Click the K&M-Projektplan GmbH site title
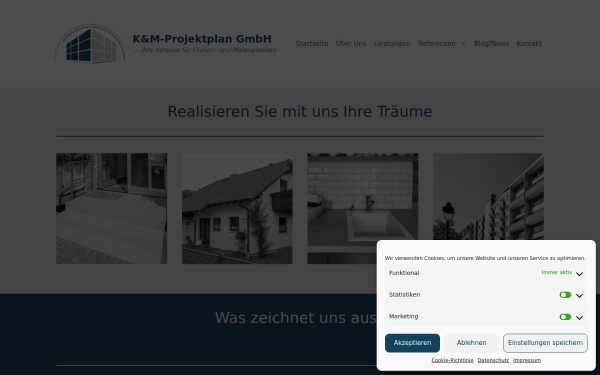Viewport: 600px width, 375px height. coord(202,39)
